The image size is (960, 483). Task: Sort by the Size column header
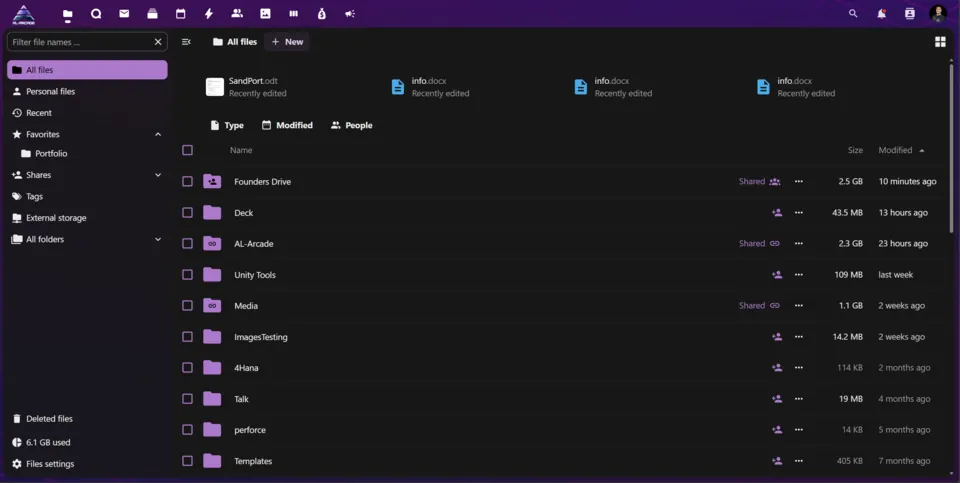(855, 150)
